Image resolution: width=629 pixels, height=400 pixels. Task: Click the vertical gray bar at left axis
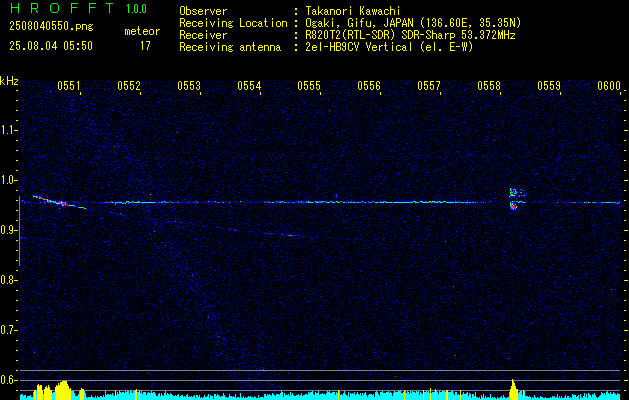point(19,231)
